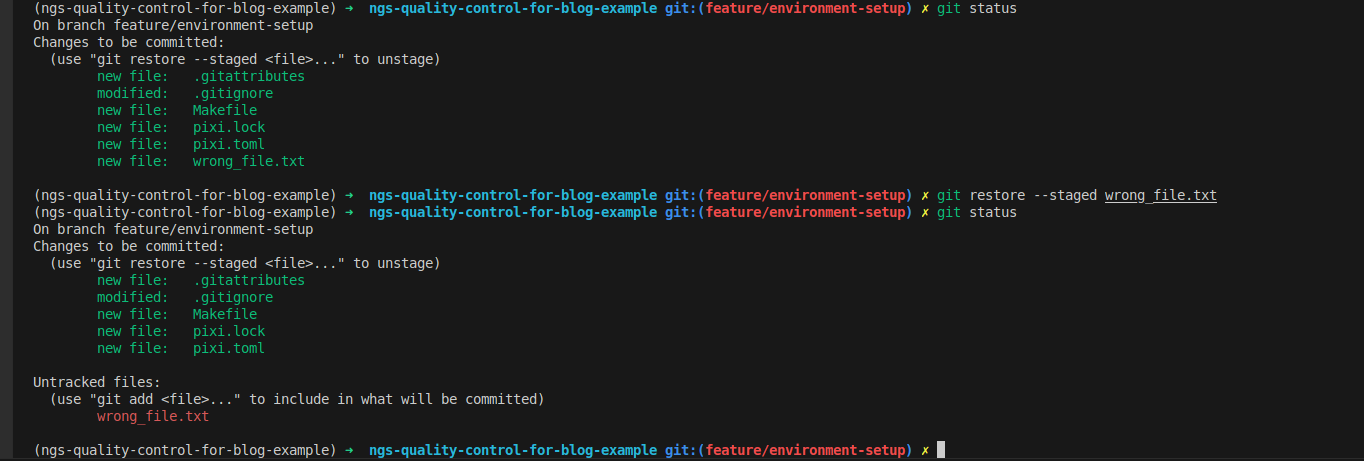The image size is (1364, 461).
Task: Click pixi.toml in the first git status output
Action: (x=229, y=144)
